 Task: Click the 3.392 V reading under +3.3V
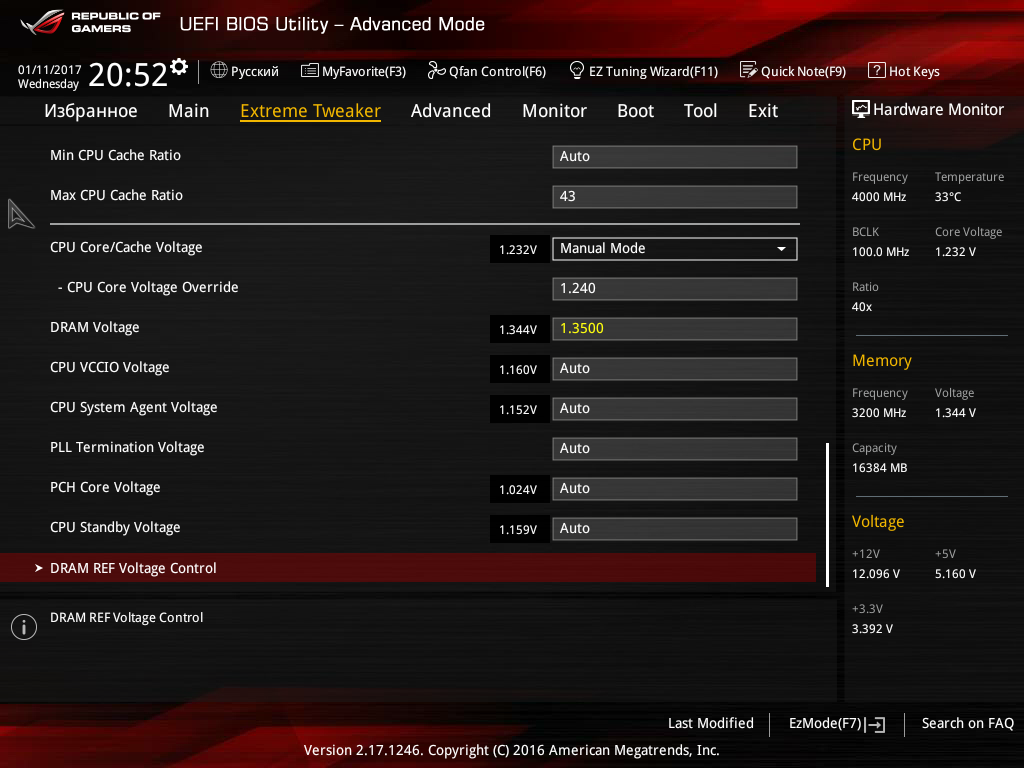(872, 628)
